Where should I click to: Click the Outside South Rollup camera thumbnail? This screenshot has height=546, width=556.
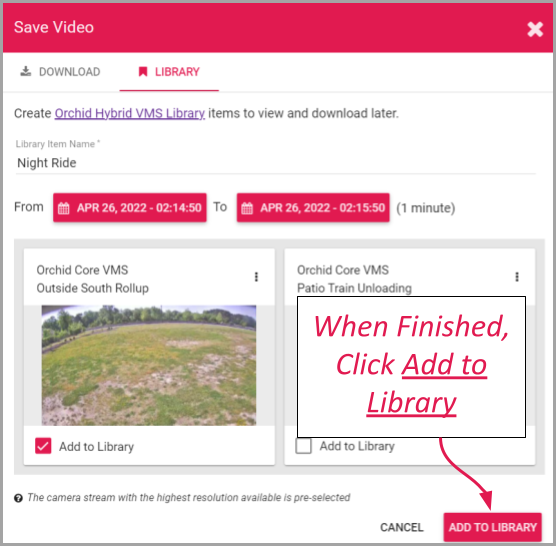point(149,366)
